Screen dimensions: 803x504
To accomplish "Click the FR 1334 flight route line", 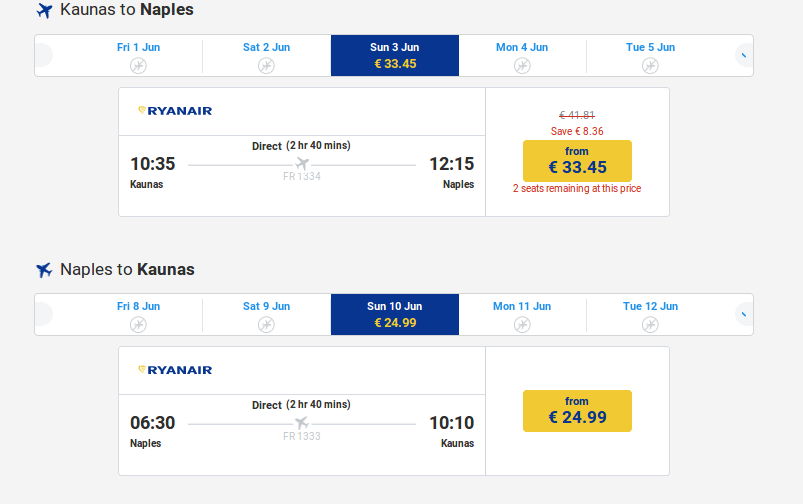I will coord(302,165).
